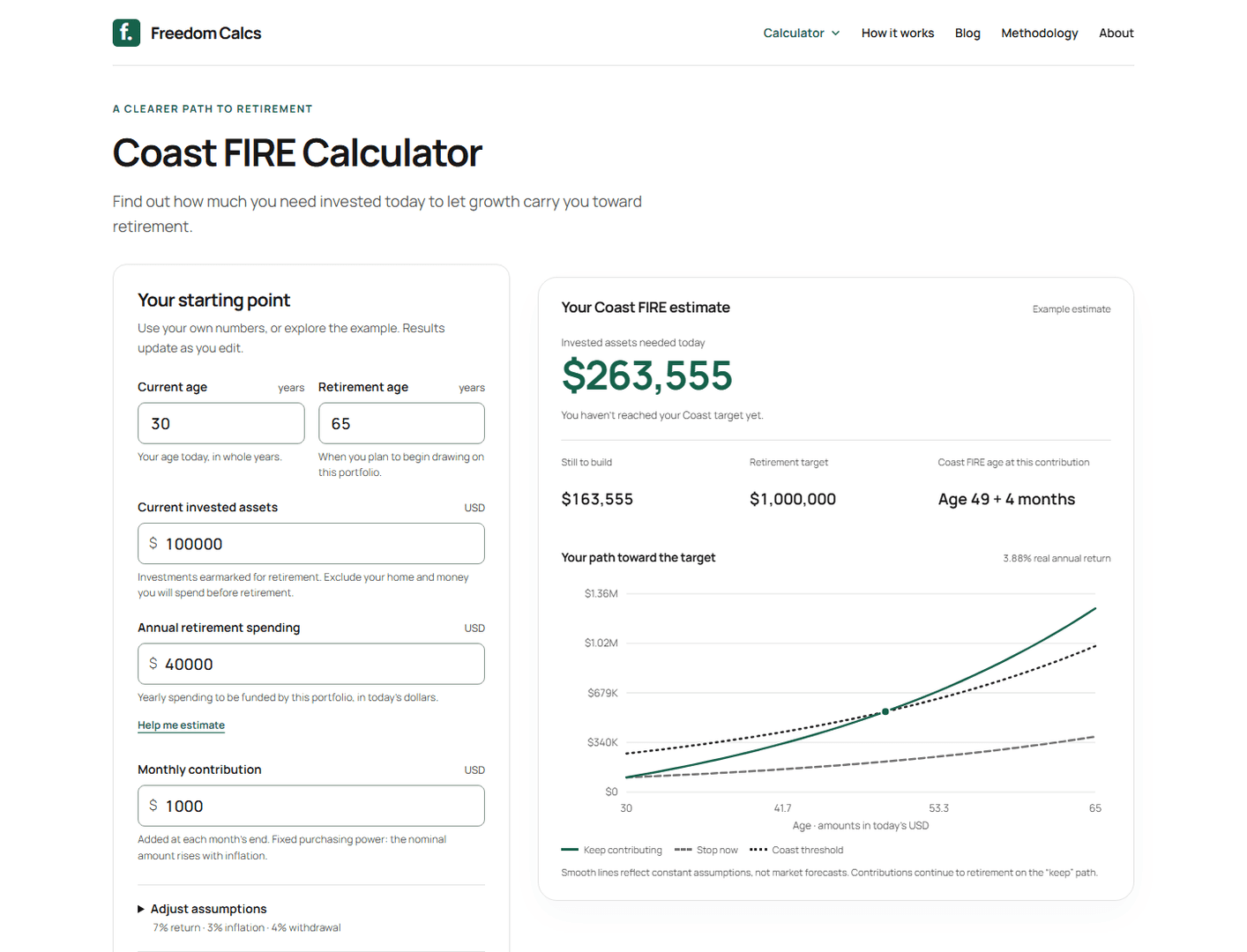
Task: Click the Age 49 + 4 months value
Action: tap(1006, 499)
